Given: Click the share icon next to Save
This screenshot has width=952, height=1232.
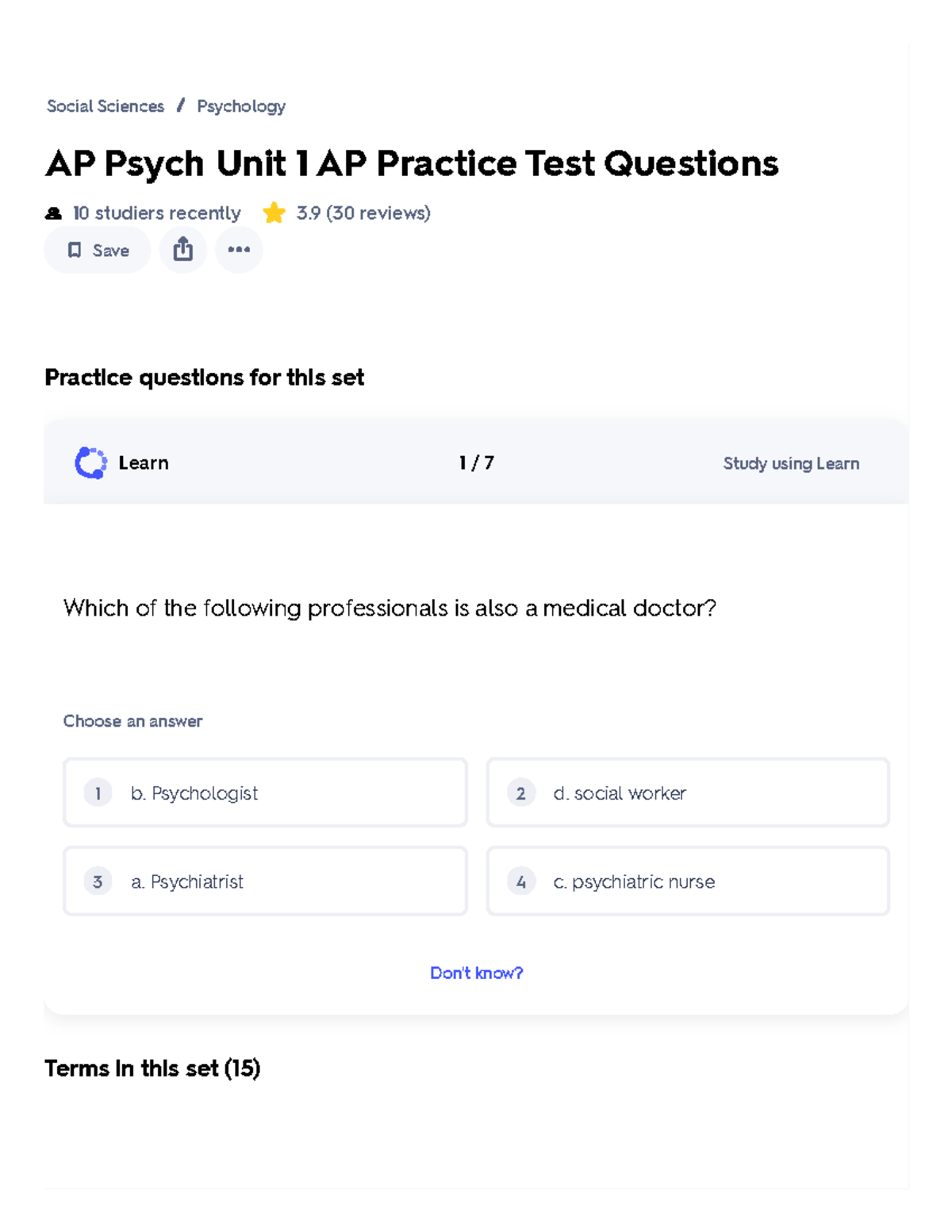Looking at the screenshot, I should [x=182, y=248].
